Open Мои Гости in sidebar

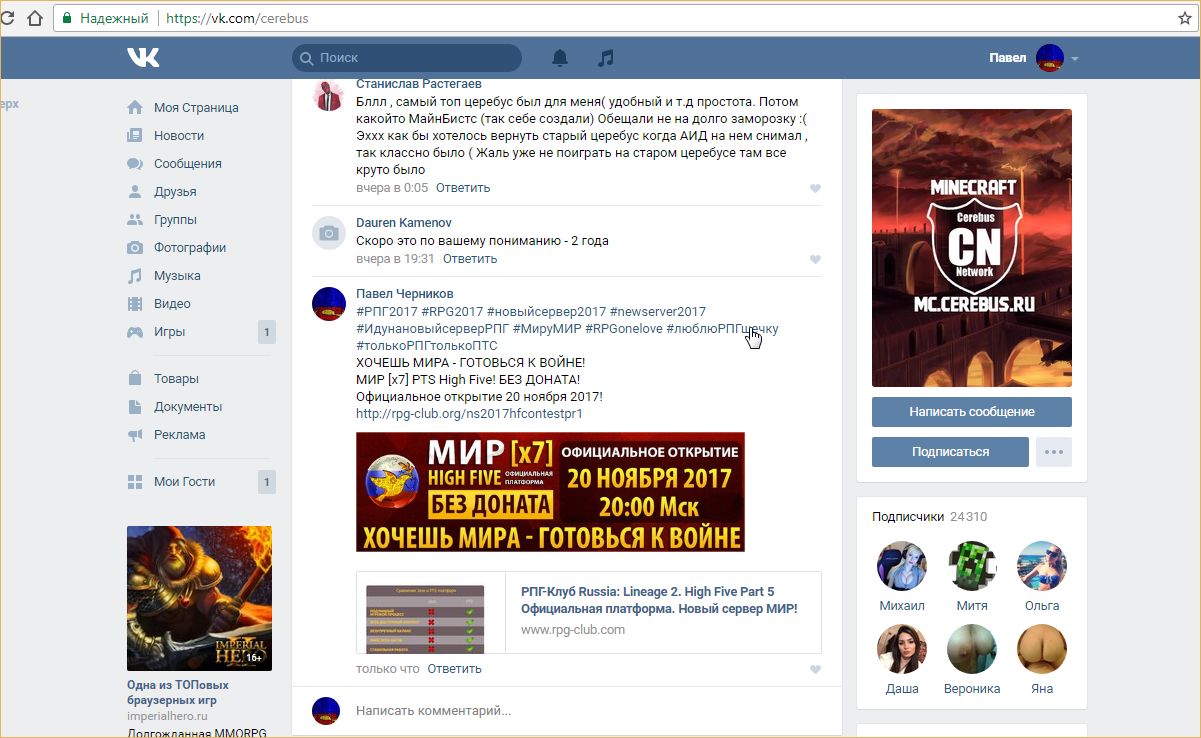coord(185,482)
